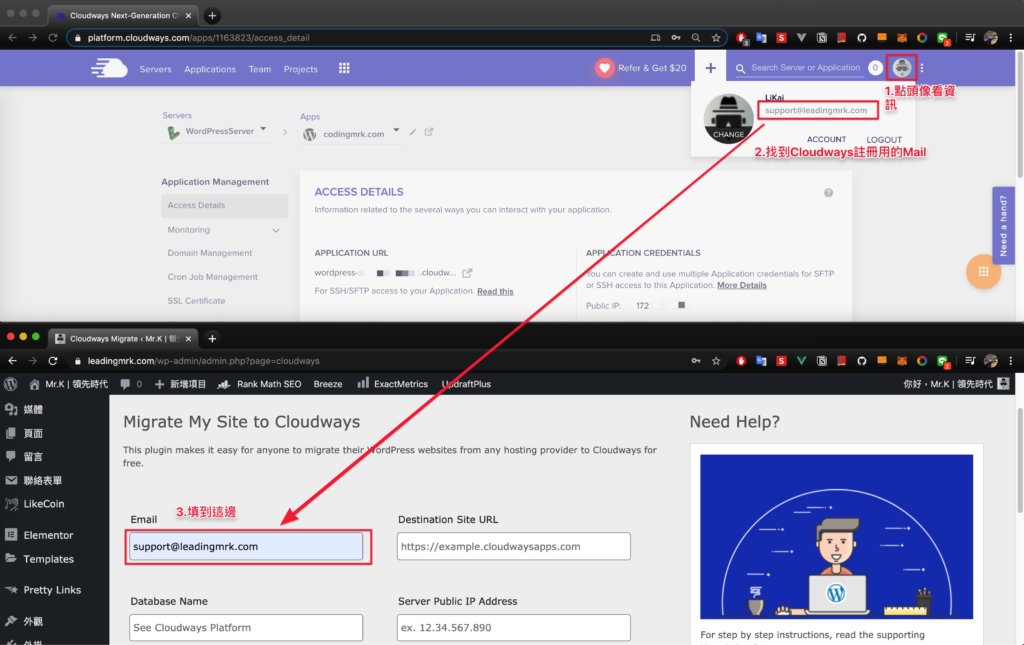Open UpdraftPlus in the admin bar
This screenshot has height=645, width=1024.
tap(466, 384)
